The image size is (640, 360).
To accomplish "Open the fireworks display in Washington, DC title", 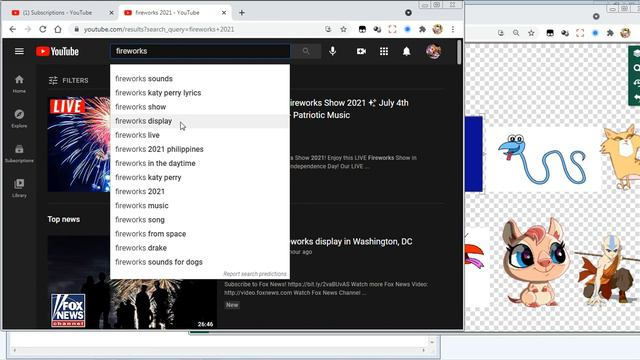I will [351, 242].
